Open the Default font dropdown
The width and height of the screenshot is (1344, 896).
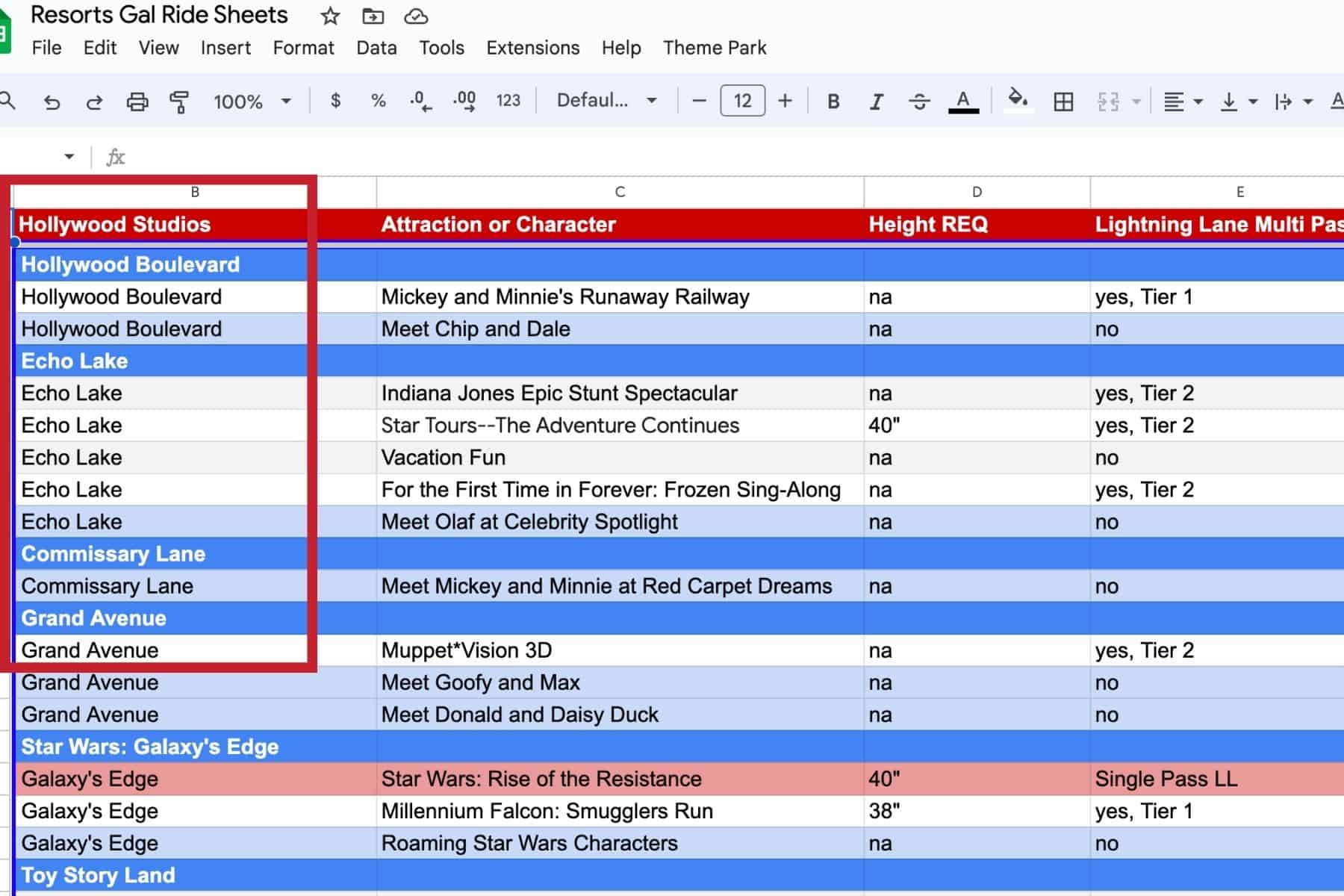point(606,101)
